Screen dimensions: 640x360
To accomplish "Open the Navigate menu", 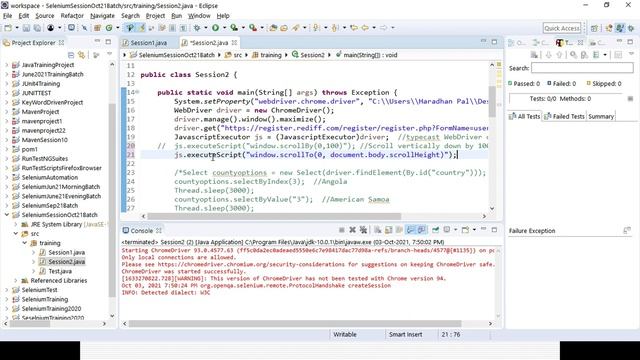I will pyautogui.click(x=102, y=16).
